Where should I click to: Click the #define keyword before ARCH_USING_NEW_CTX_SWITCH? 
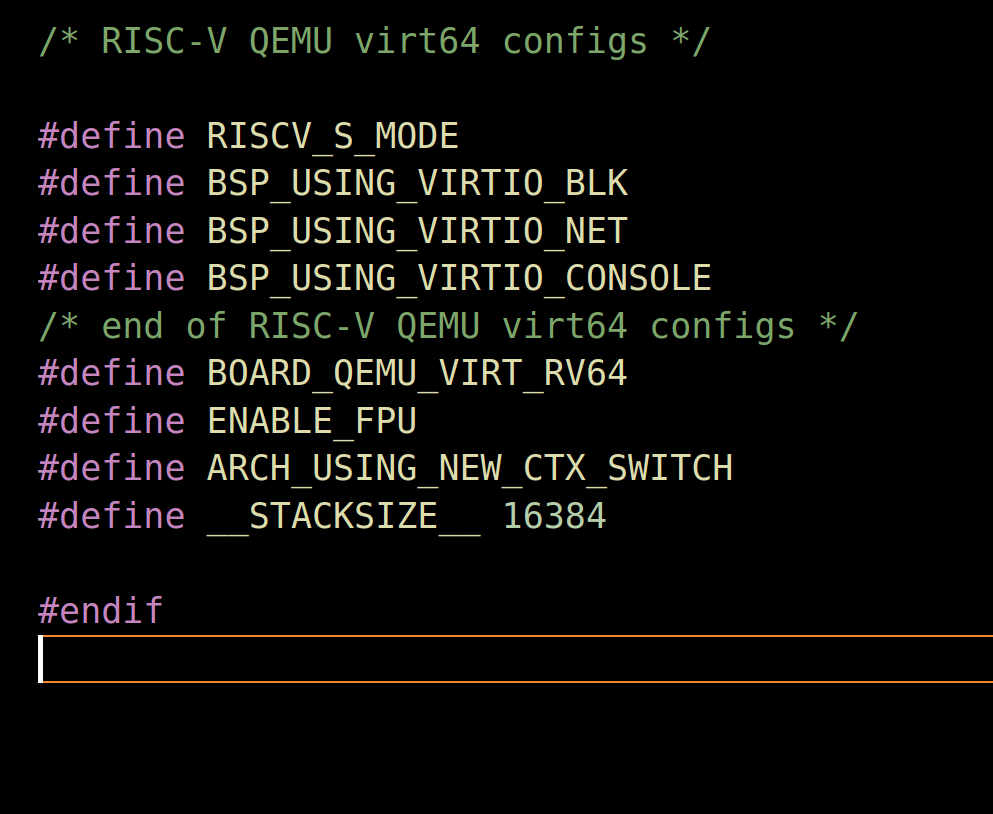(111, 468)
